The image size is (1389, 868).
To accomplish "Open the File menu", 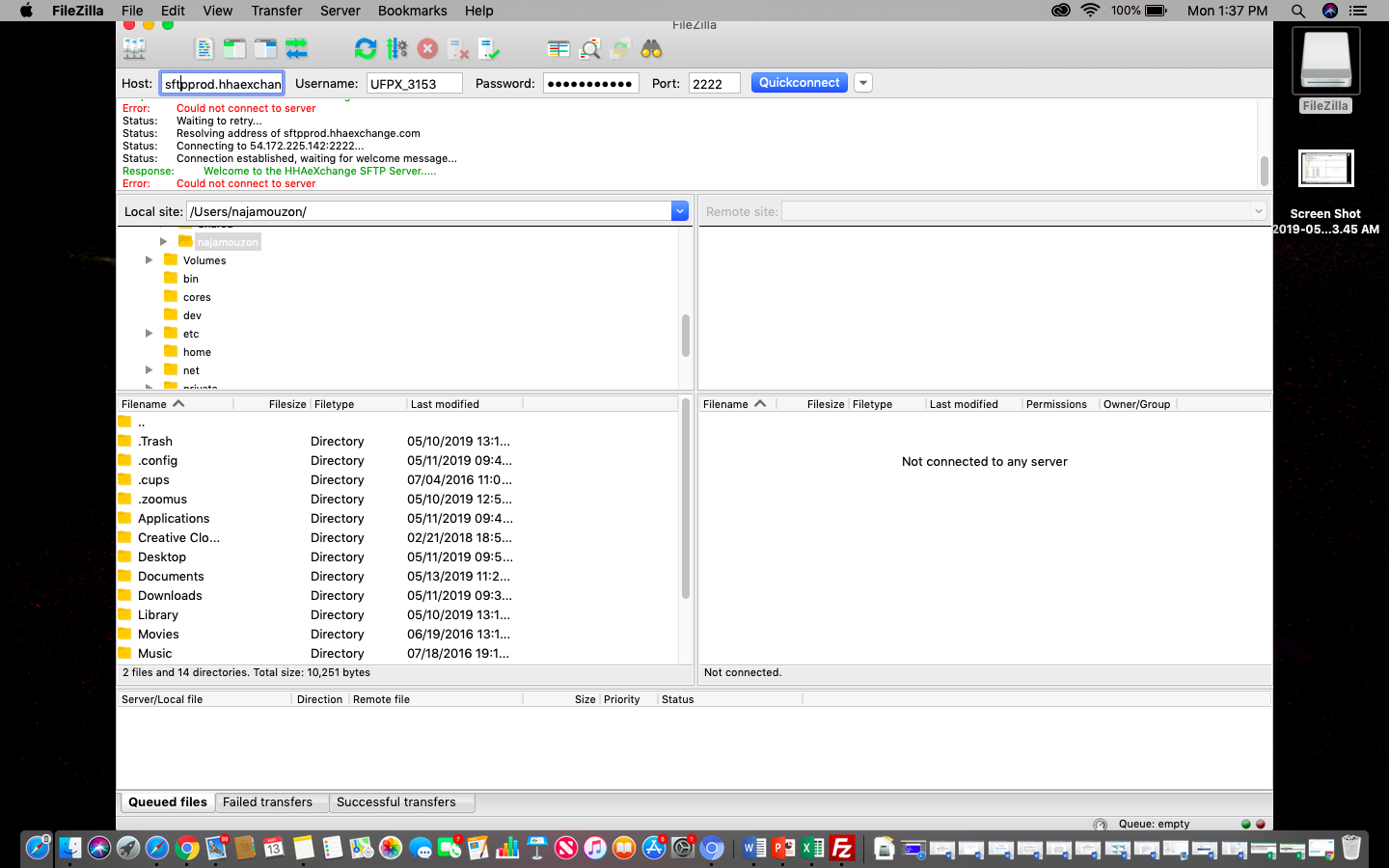I will pos(132,11).
